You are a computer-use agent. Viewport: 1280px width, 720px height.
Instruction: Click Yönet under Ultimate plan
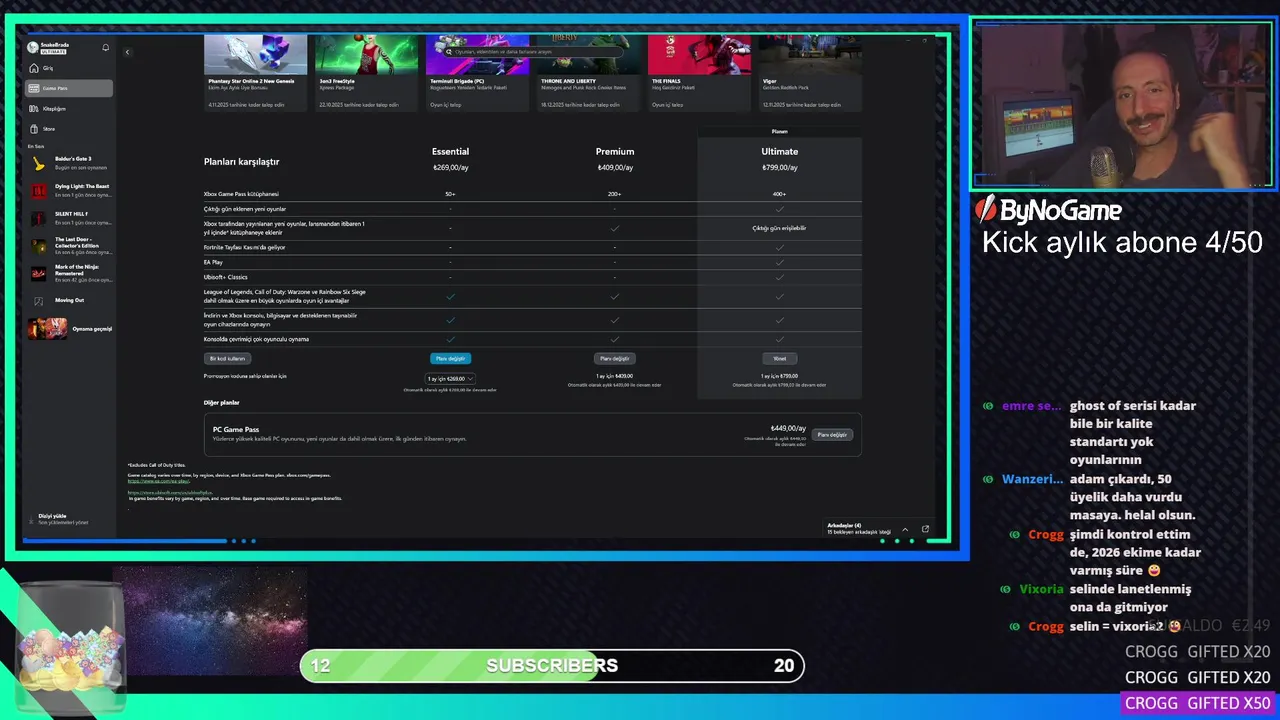click(x=779, y=358)
